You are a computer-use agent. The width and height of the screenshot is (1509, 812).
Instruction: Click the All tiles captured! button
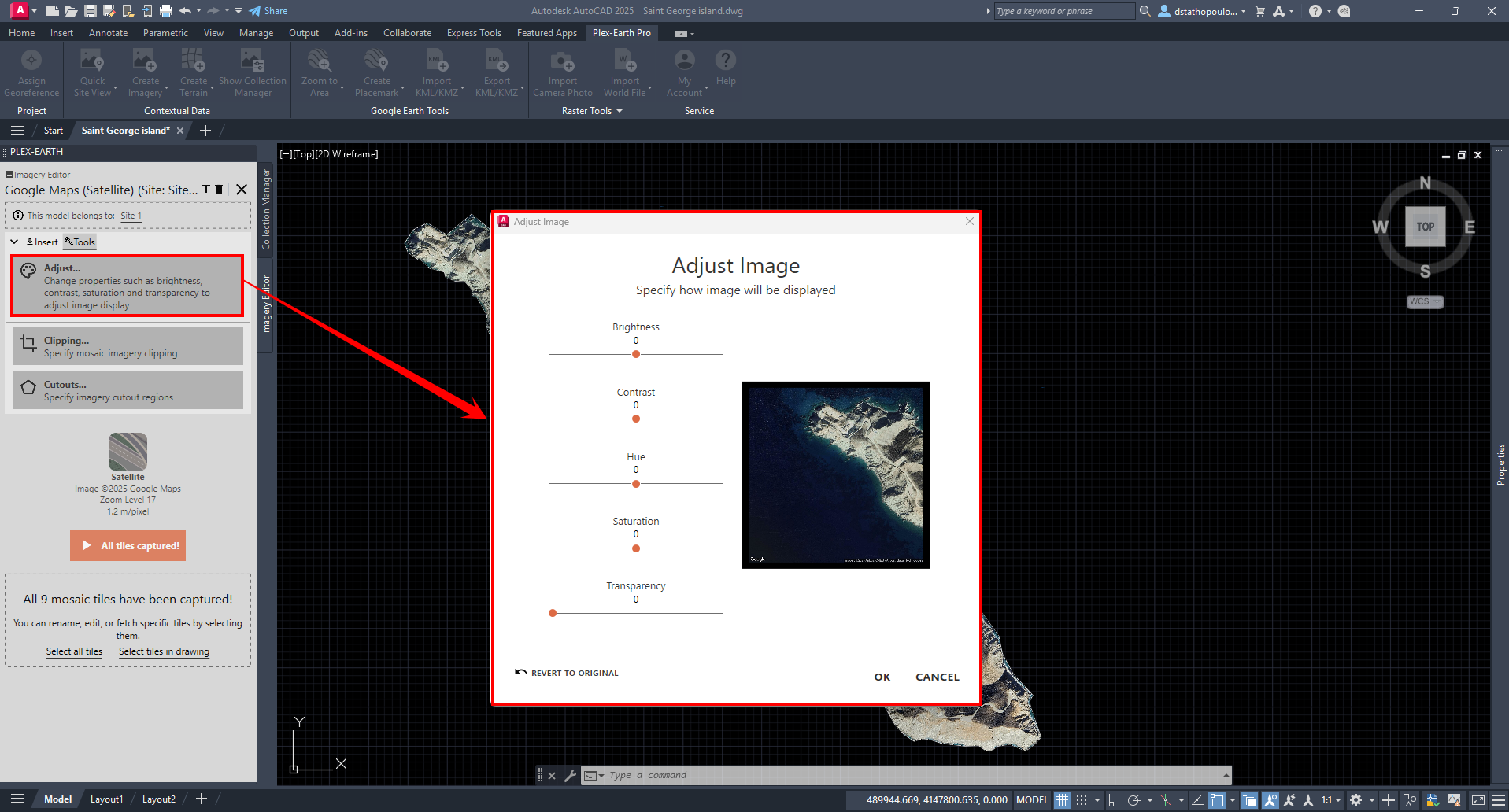tap(128, 545)
